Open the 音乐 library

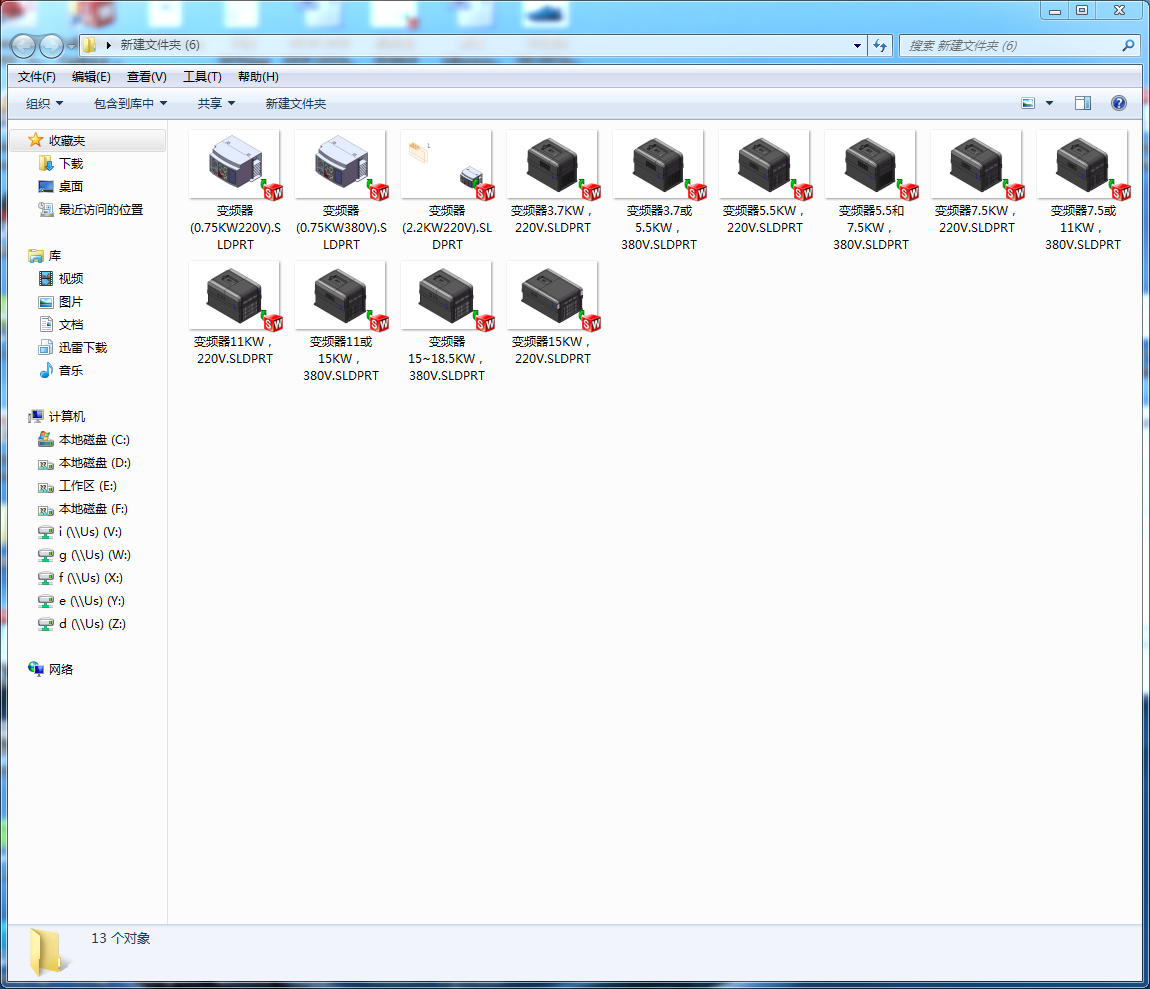pyautogui.click(x=71, y=371)
